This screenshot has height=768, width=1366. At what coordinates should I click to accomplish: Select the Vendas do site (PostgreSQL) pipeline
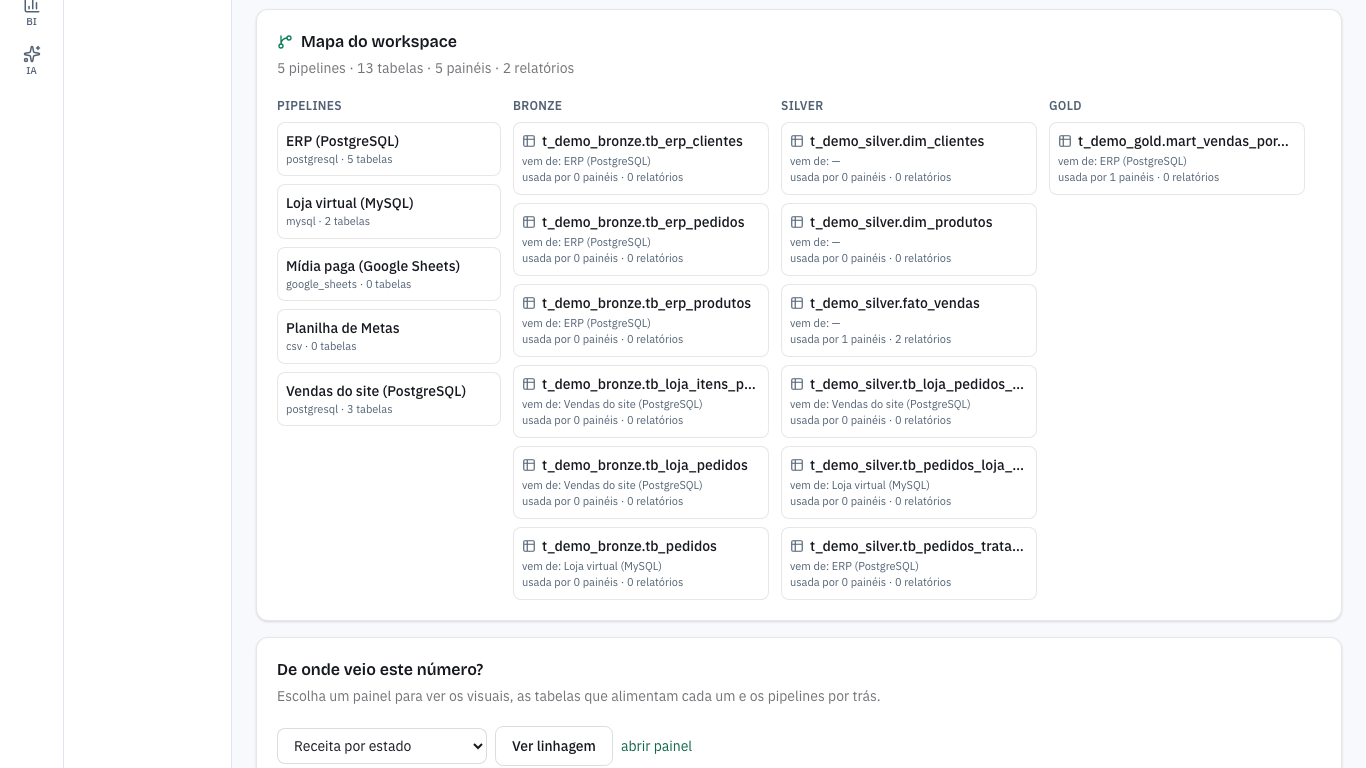coord(389,399)
